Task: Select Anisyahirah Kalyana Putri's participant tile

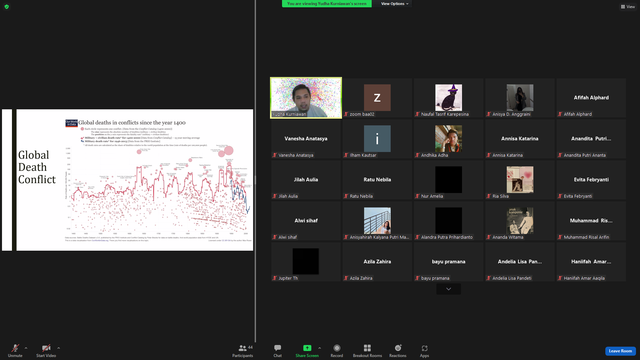Action: [377, 221]
